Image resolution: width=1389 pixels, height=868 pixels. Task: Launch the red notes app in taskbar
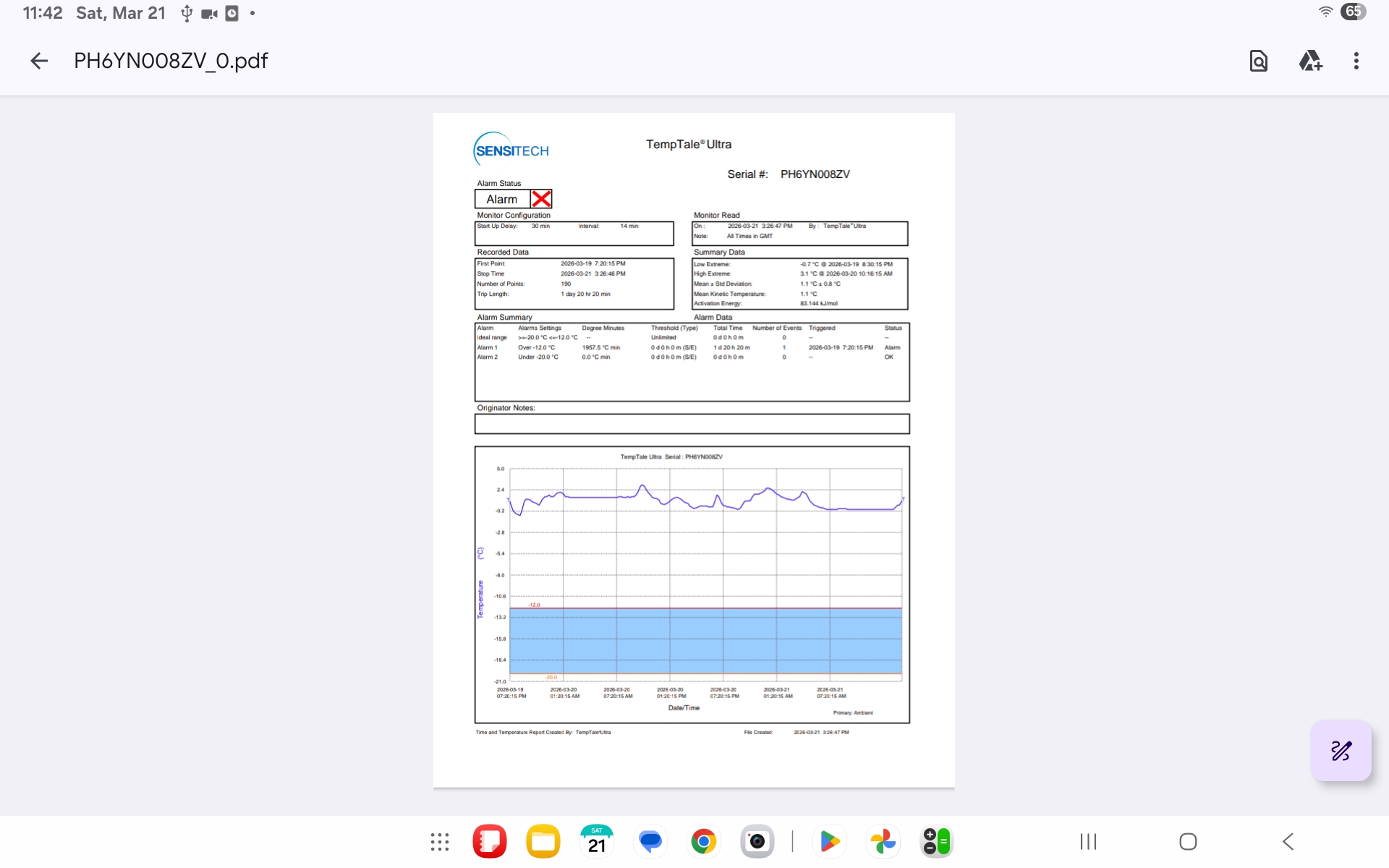tap(490, 842)
